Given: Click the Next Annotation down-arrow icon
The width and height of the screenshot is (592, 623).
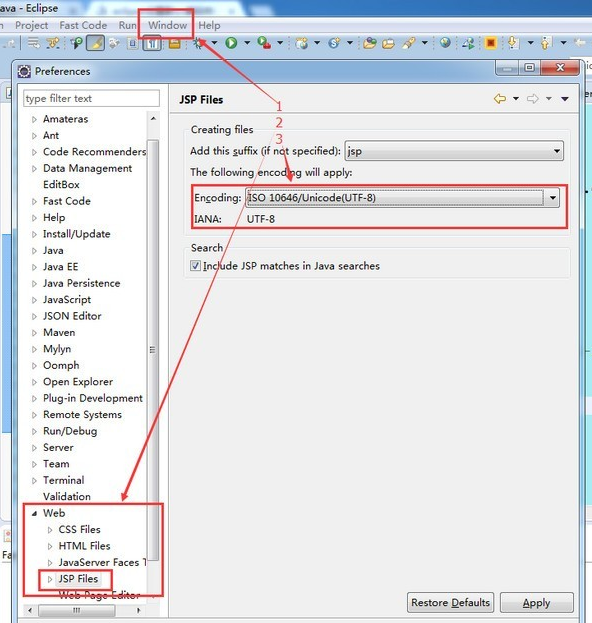Looking at the screenshot, I should point(513,43).
